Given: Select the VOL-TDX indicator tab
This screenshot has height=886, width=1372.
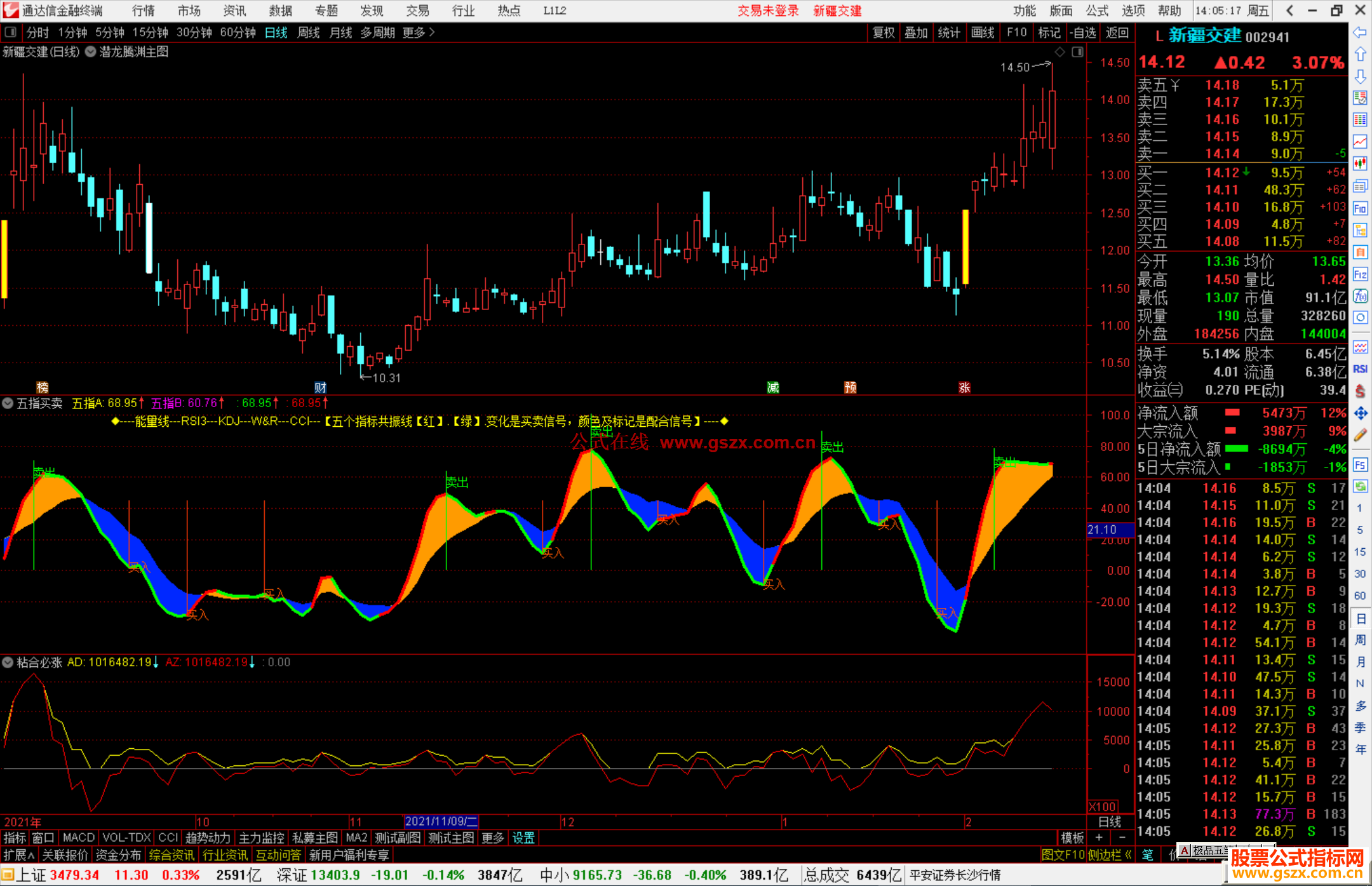Looking at the screenshot, I should 126,838.
